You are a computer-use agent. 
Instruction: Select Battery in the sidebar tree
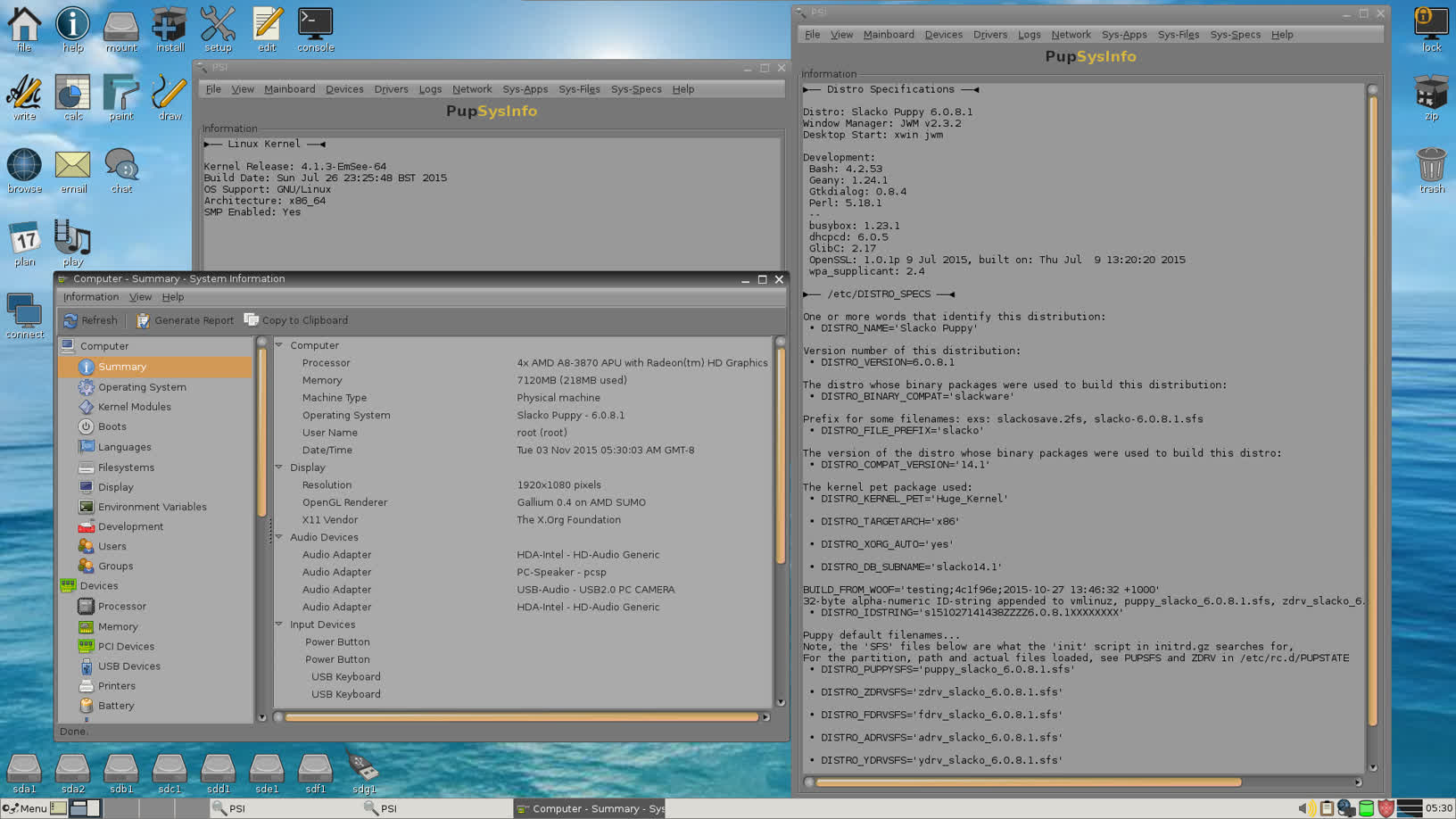[x=116, y=706]
